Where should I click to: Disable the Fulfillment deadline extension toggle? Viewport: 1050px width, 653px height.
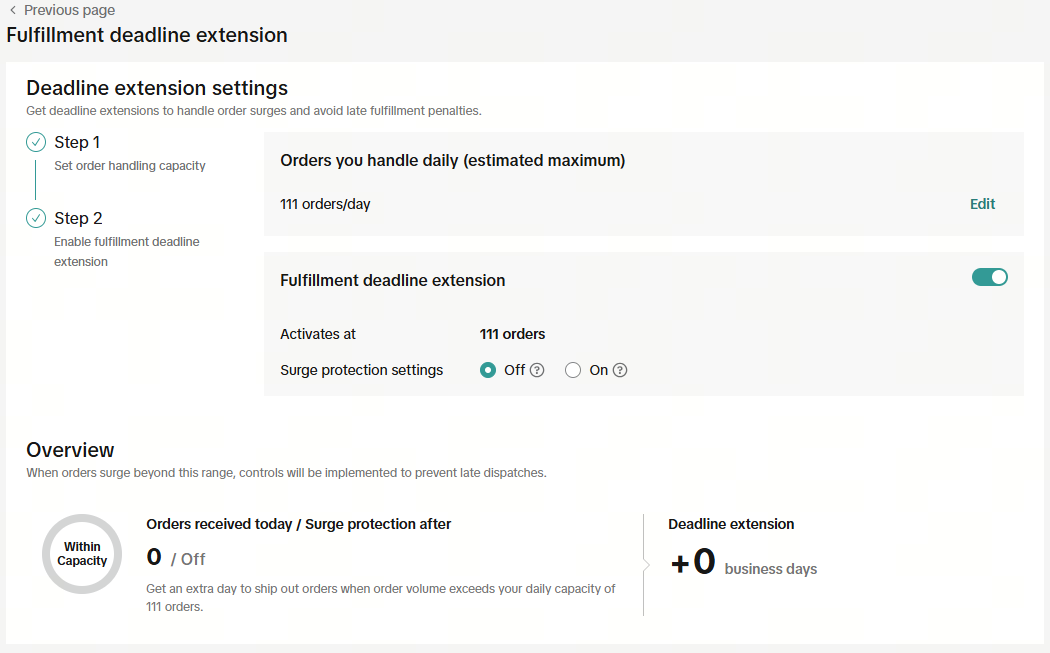click(x=989, y=277)
